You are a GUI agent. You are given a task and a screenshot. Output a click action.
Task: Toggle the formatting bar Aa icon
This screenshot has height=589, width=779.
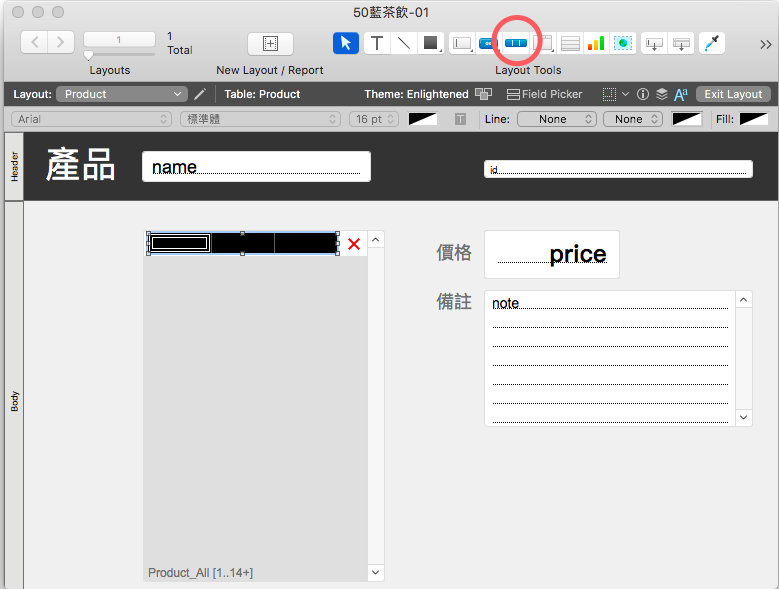click(x=681, y=94)
